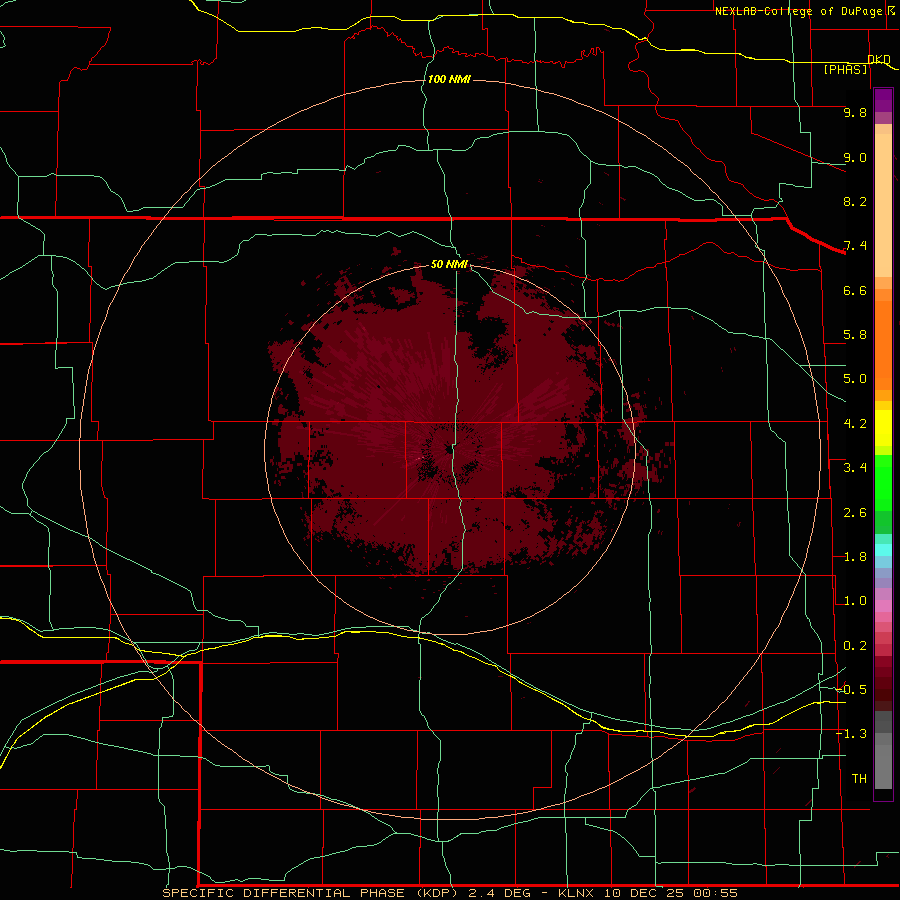
Task: Click the 0.2 value on the color scale
Action: pyautogui.click(x=855, y=646)
